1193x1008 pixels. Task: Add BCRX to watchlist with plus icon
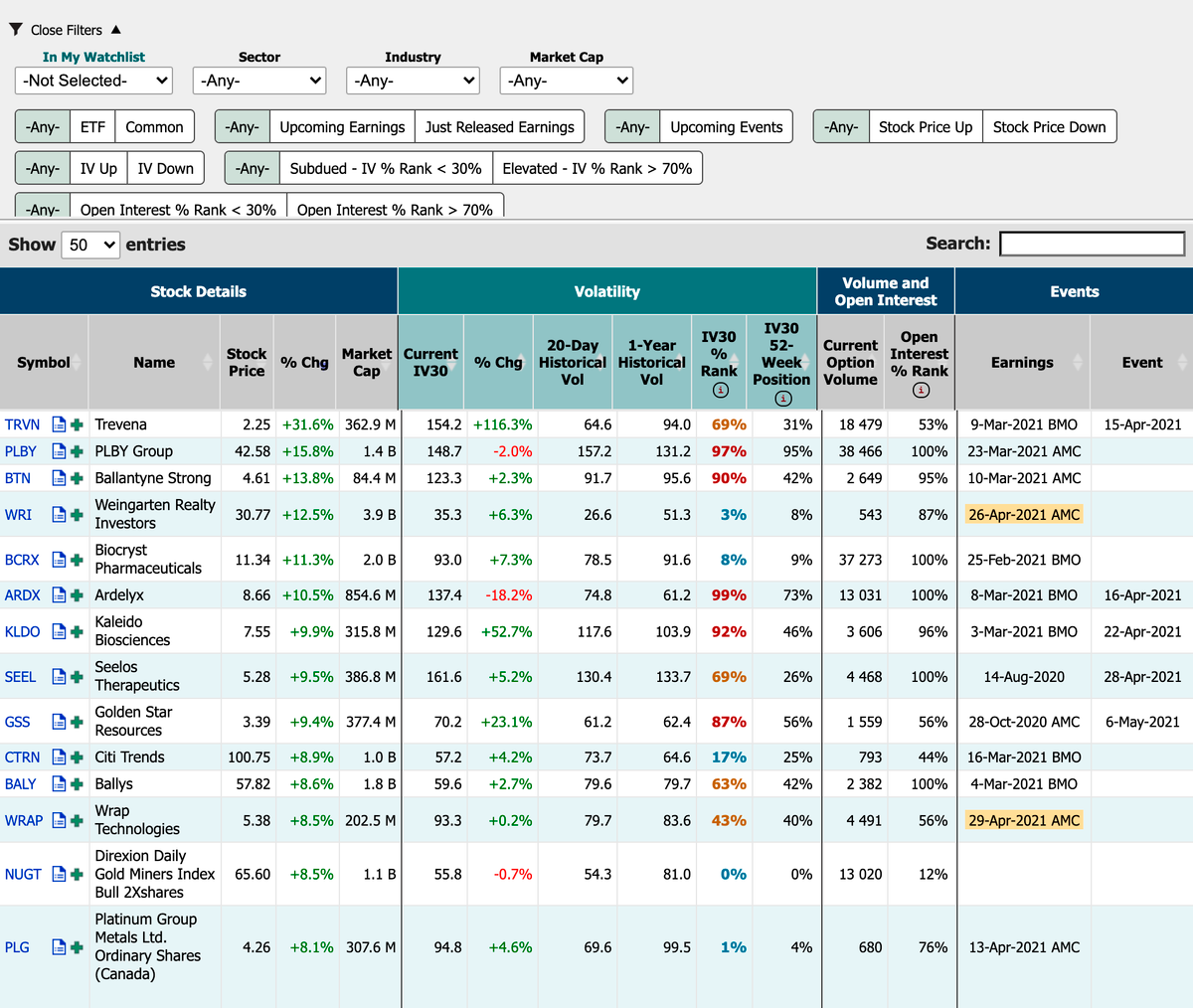[77, 560]
